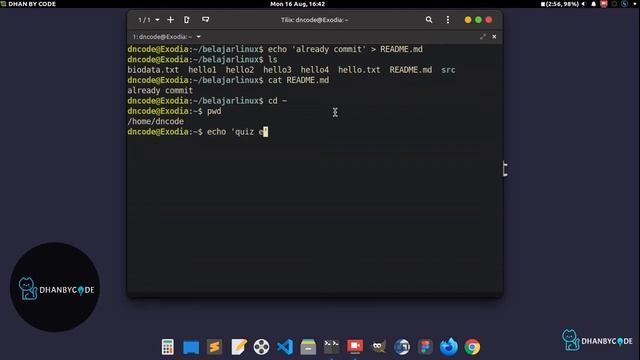Open the notes/text editor dock icon

click(x=238, y=347)
